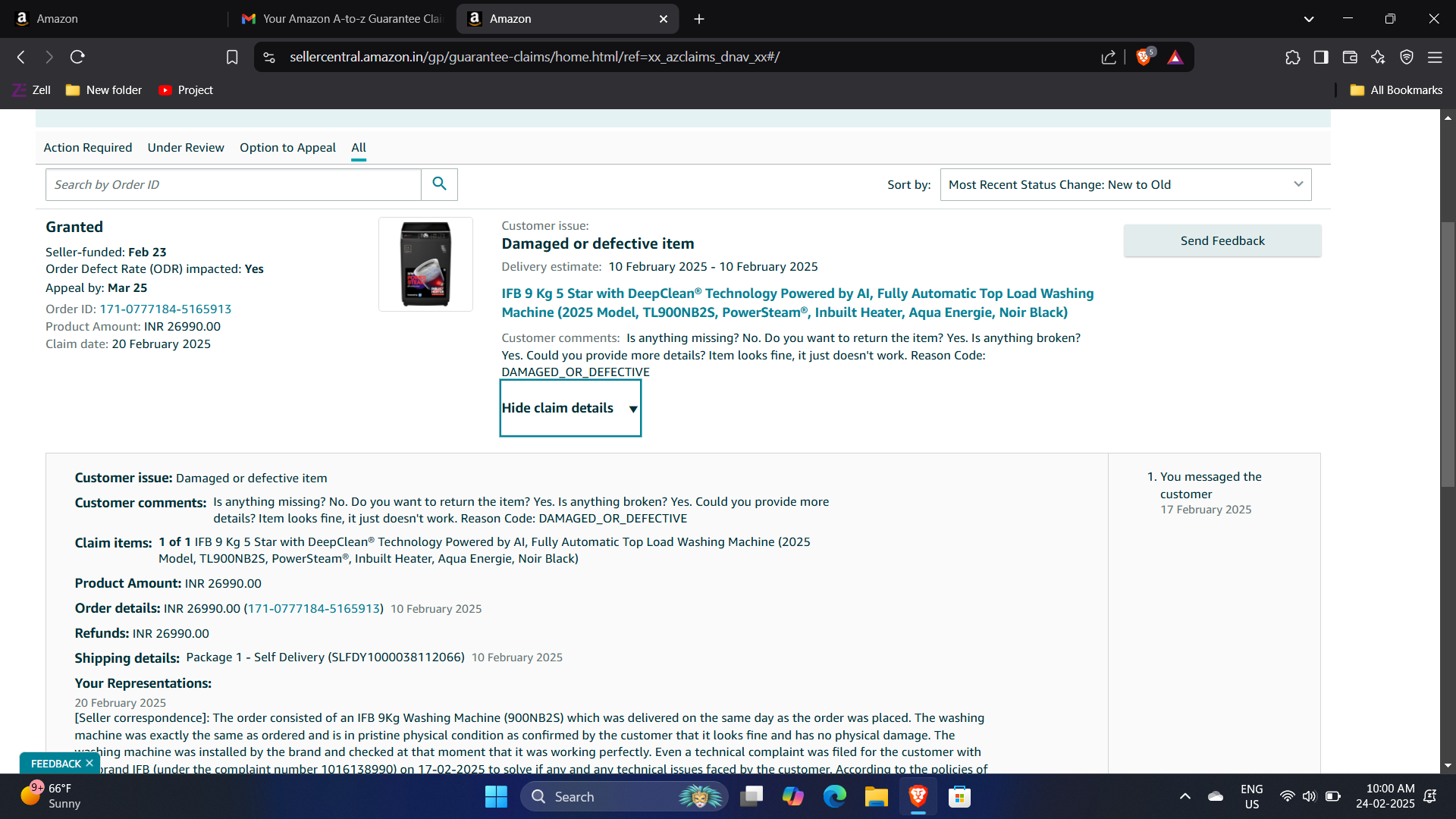Focus the Search by Order ID field

coord(233,185)
